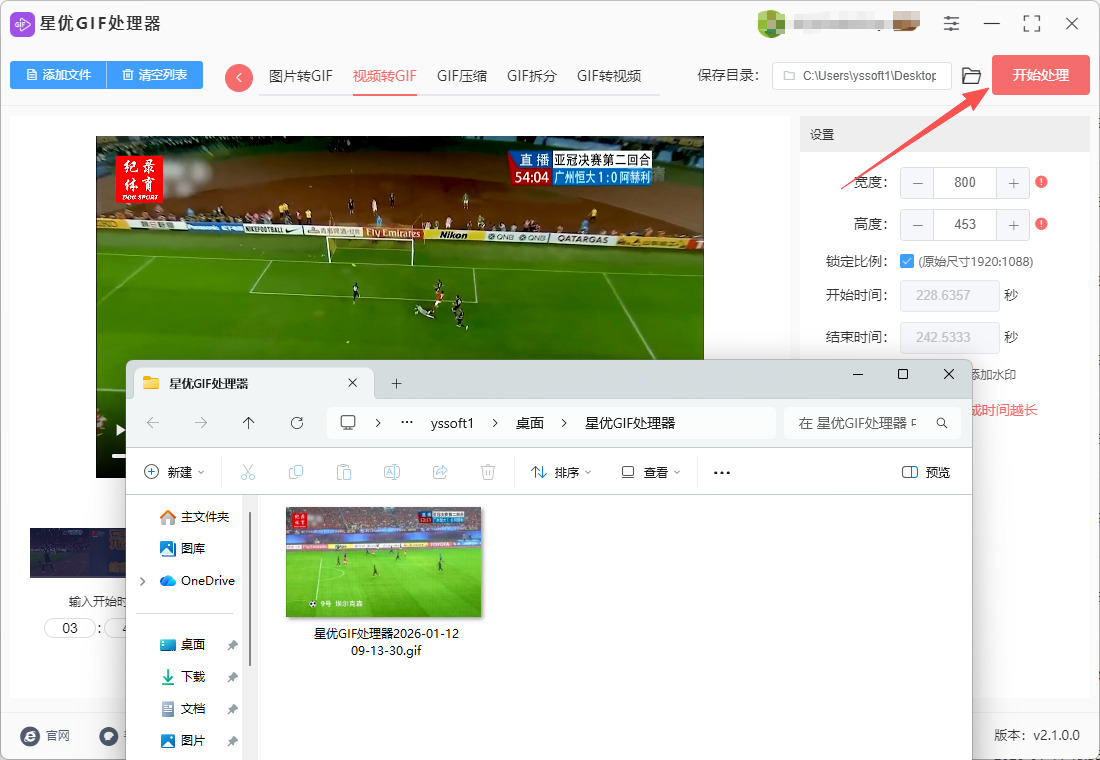Click the Explorer up arrow
The image size is (1100, 760).
click(248, 422)
